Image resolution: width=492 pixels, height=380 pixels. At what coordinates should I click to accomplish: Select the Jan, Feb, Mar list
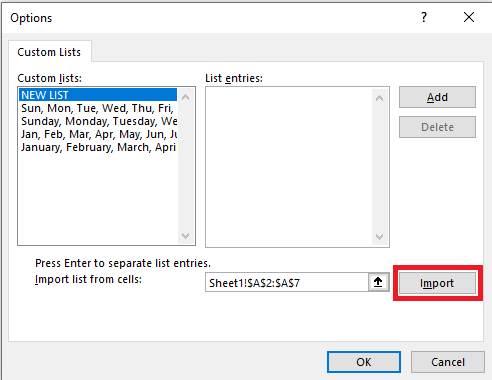click(x=98, y=134)
